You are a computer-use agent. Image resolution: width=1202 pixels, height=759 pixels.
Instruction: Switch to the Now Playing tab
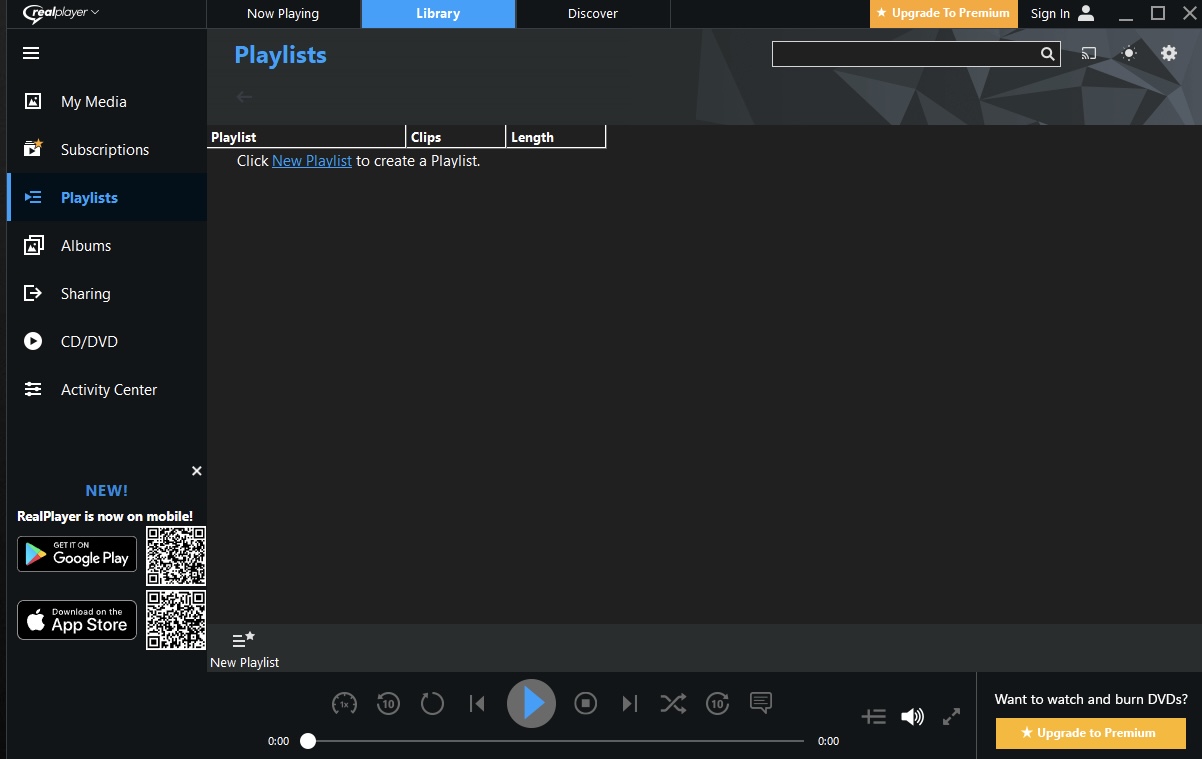tap(283, 13)
